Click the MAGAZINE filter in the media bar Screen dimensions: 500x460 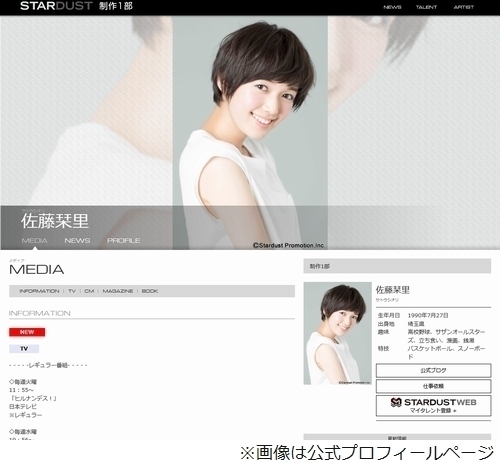pyautogui.click(x=118, y=291)
